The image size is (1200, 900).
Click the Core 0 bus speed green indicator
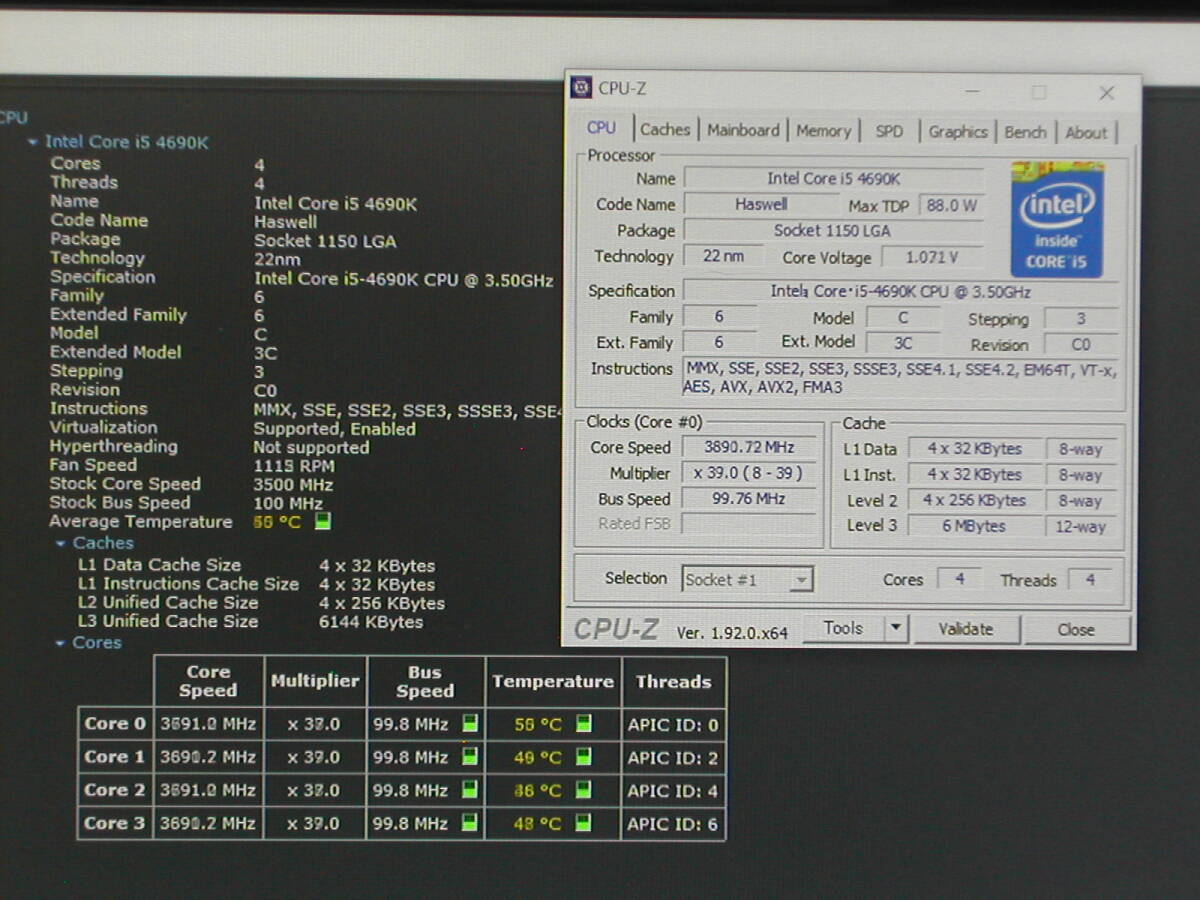pos(469,724)
